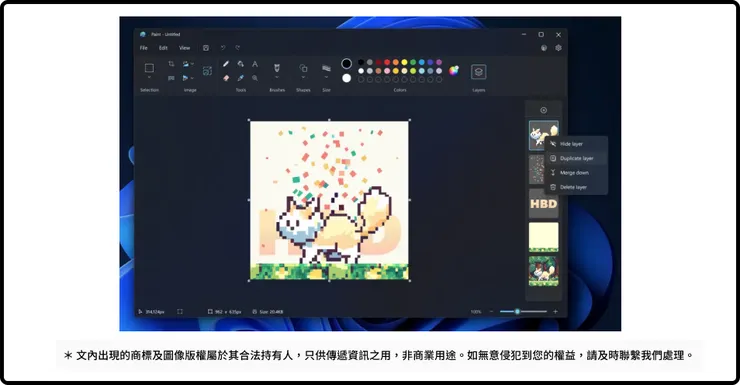Click the Undo arrow

[223, 48]
